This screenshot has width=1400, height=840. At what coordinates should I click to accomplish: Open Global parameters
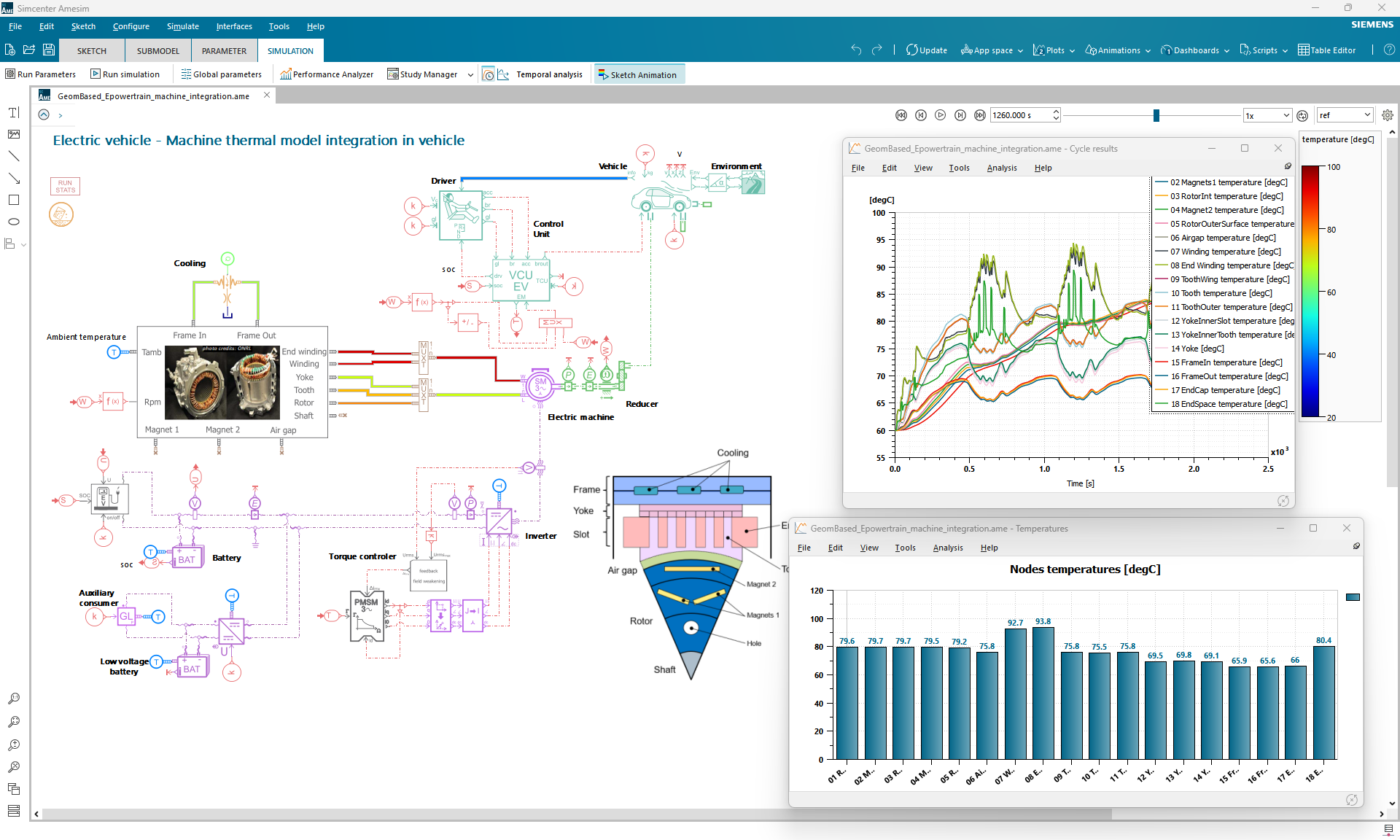pyautogui.click(x=221, y=74)
